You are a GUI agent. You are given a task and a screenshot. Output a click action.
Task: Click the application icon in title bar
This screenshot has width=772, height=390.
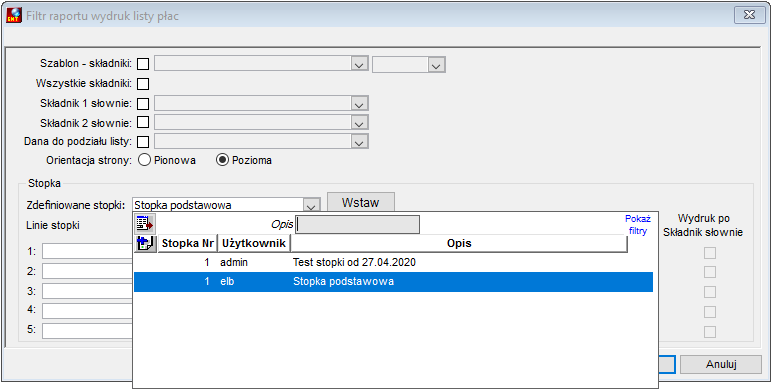pyautogui.click(x=13, y=16)
